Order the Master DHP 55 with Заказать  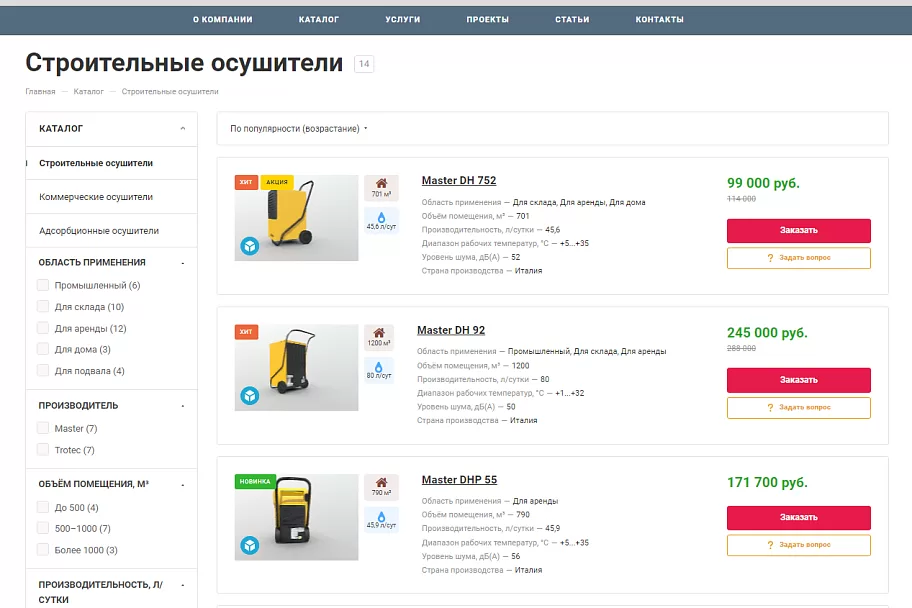point(799,517)
